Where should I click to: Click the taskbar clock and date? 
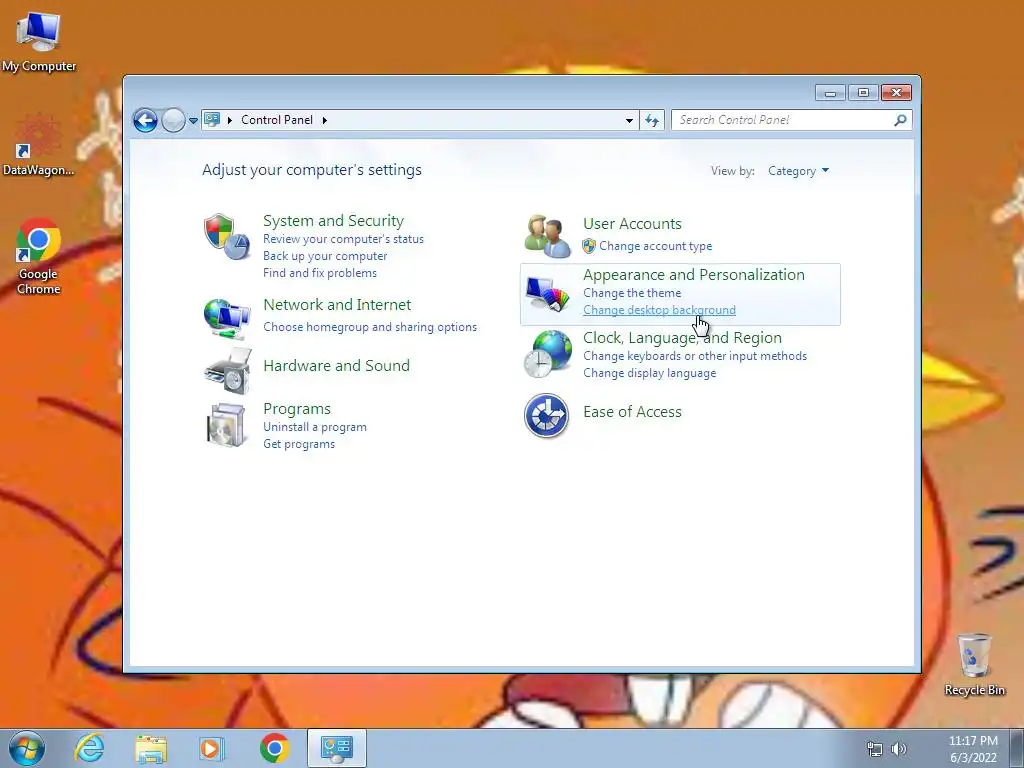point(973,749)
